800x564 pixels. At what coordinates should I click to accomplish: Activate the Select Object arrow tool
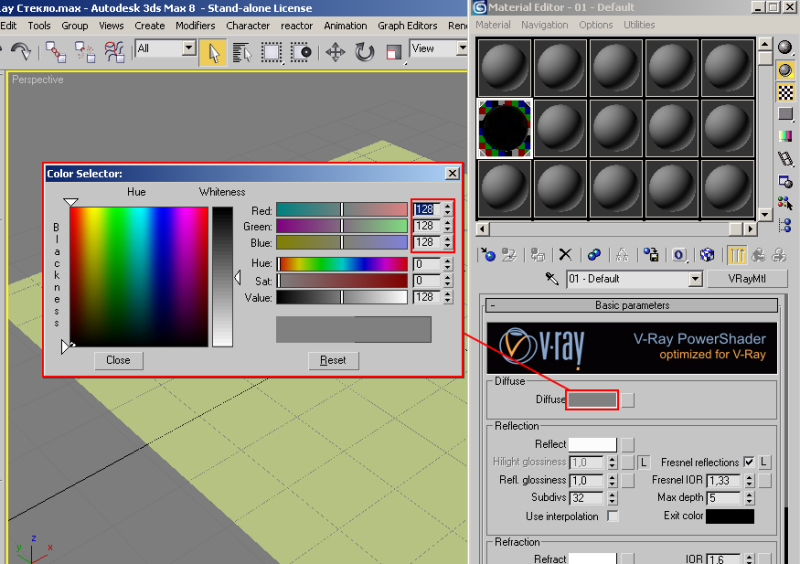[213, 52]
